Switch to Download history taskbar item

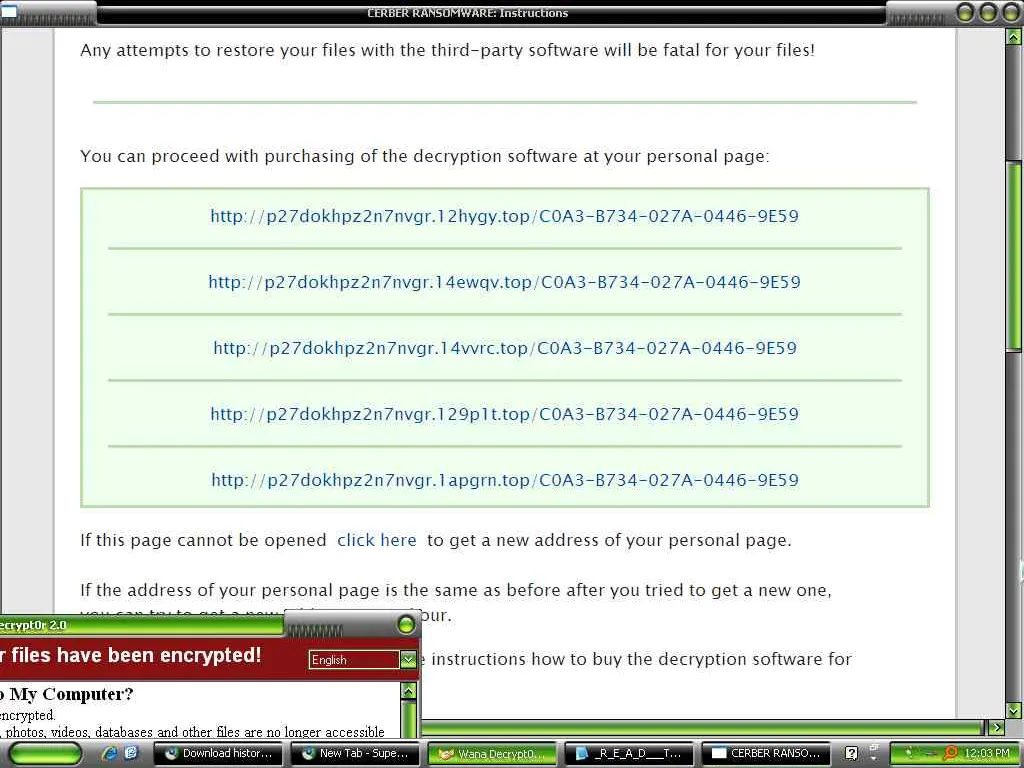pos(218,754)
